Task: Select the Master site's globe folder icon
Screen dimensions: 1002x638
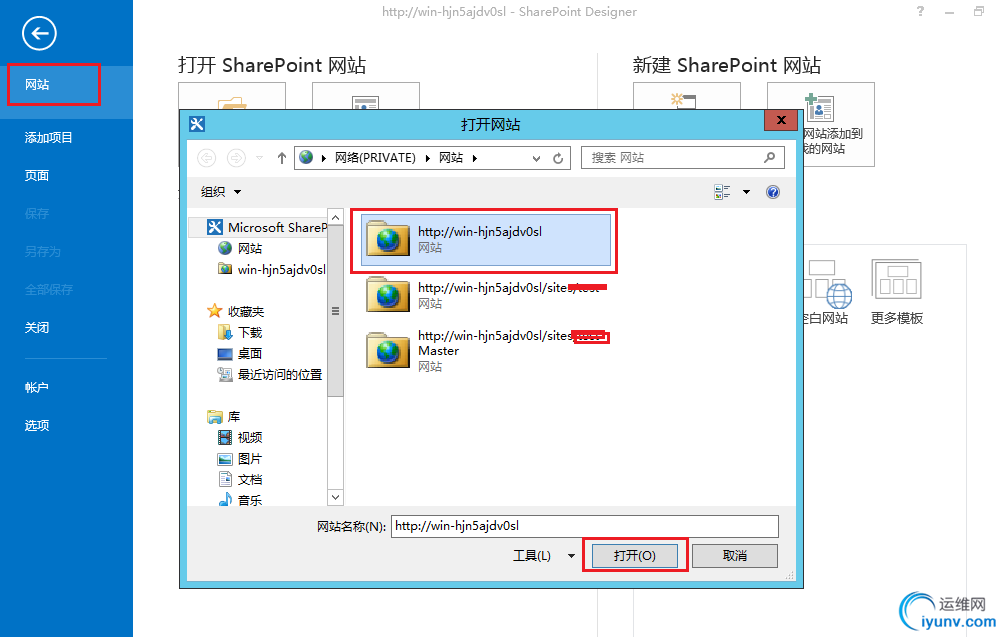Action: 388,350
